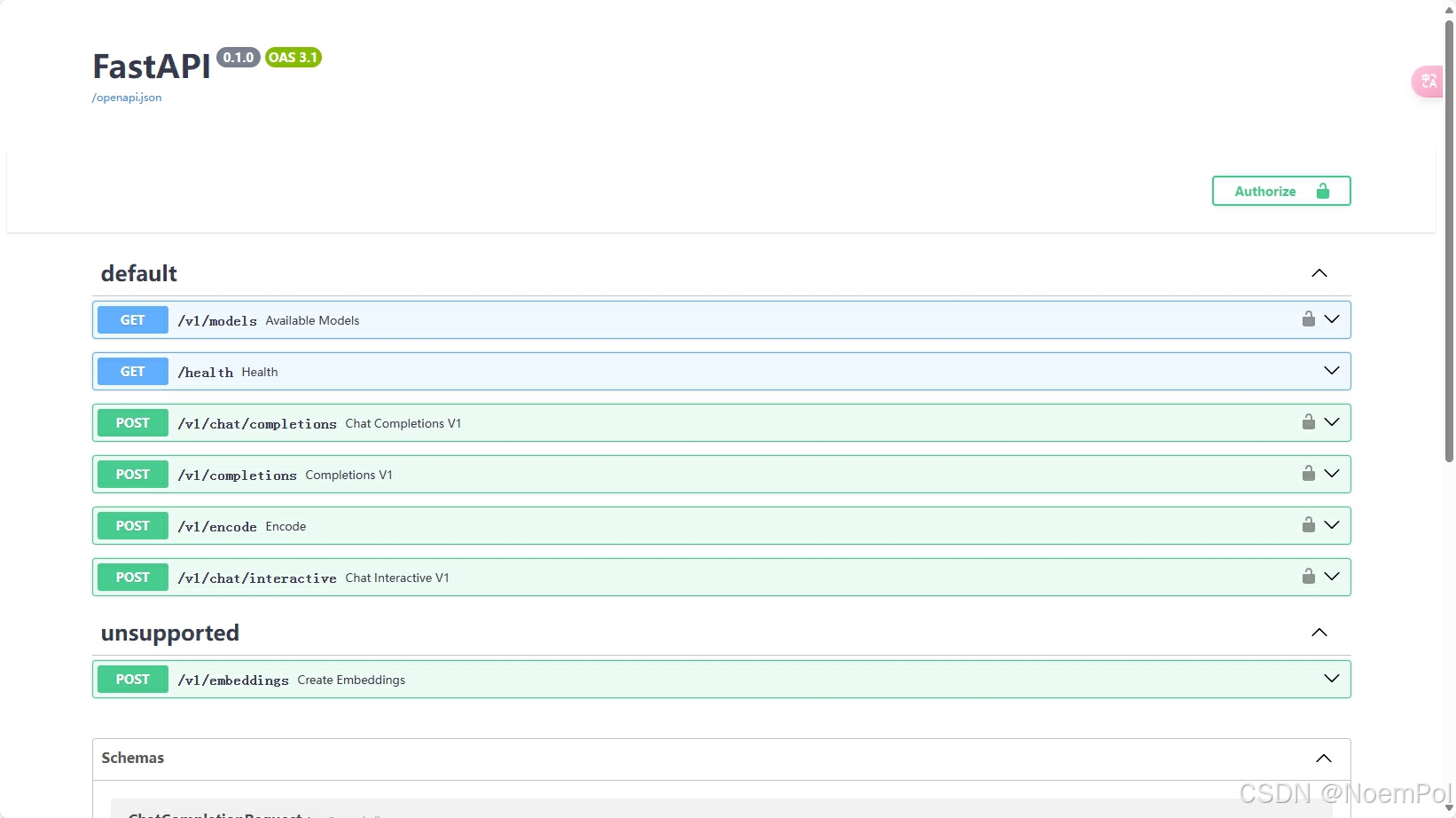Click the 'Create Embeddings' description
Image resolution: width=1456 pixels, height=818 pixels.
(351, 680)
